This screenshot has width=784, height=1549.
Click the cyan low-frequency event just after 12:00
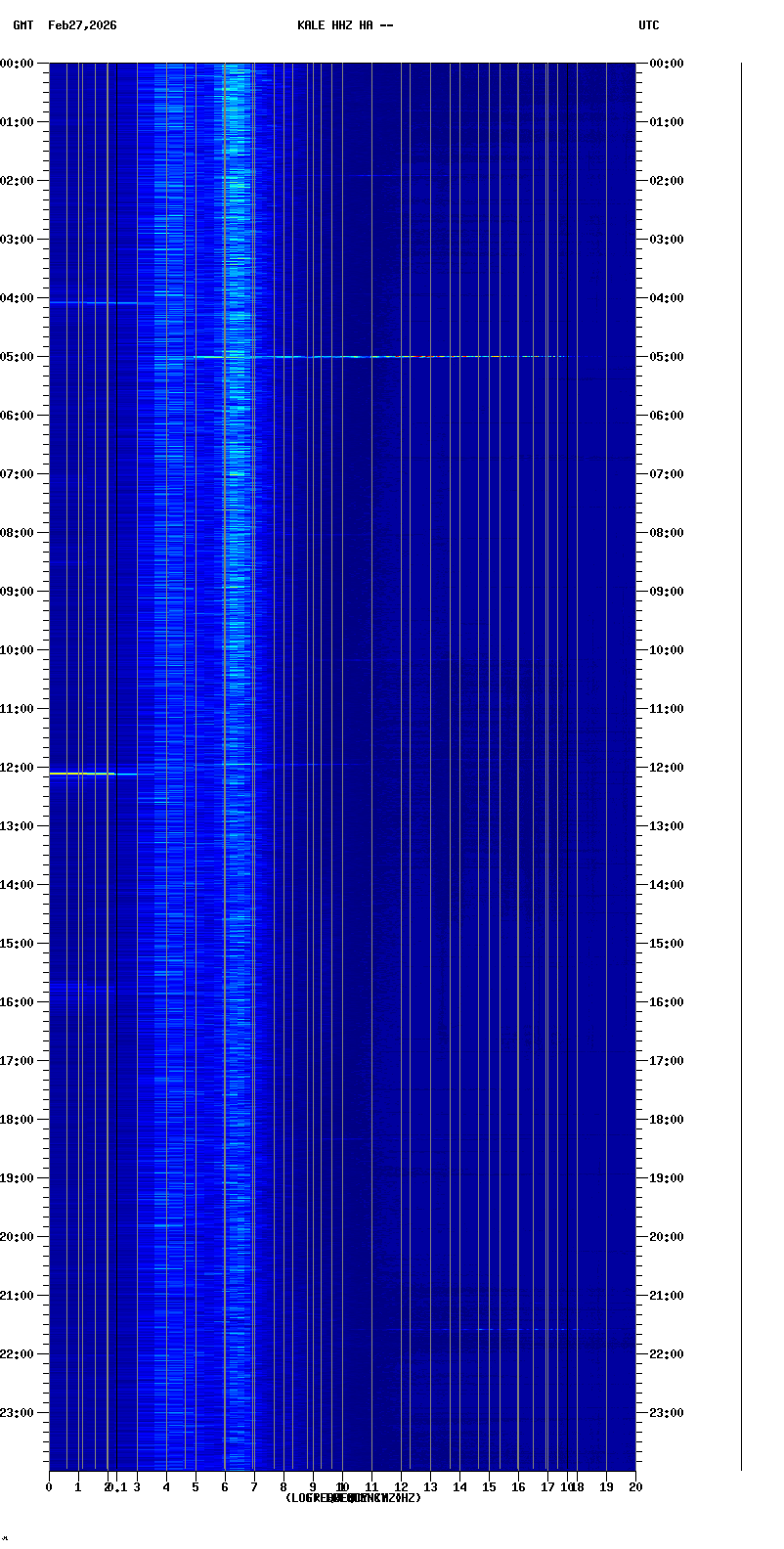(83, 774)
